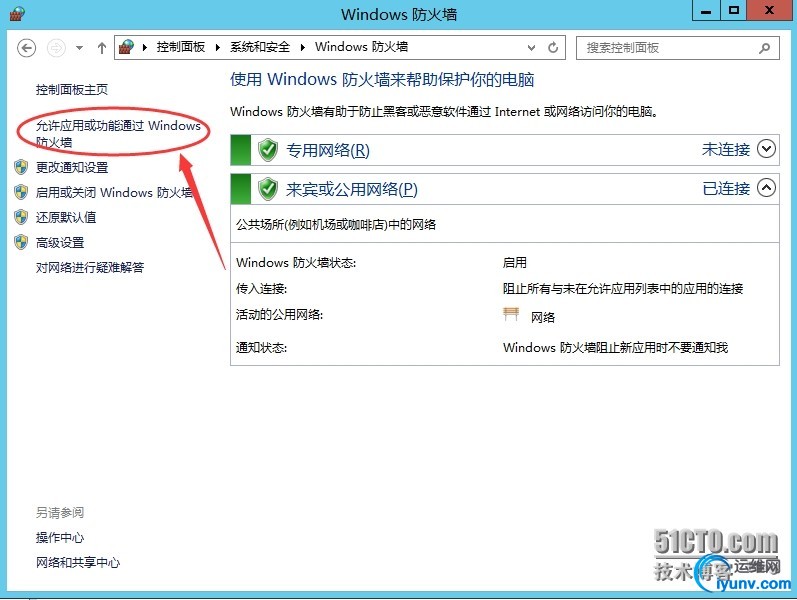797x600 pixels.
Task: Refresh the control panel page
Action: pyautogui.click(x=553, y=48)
